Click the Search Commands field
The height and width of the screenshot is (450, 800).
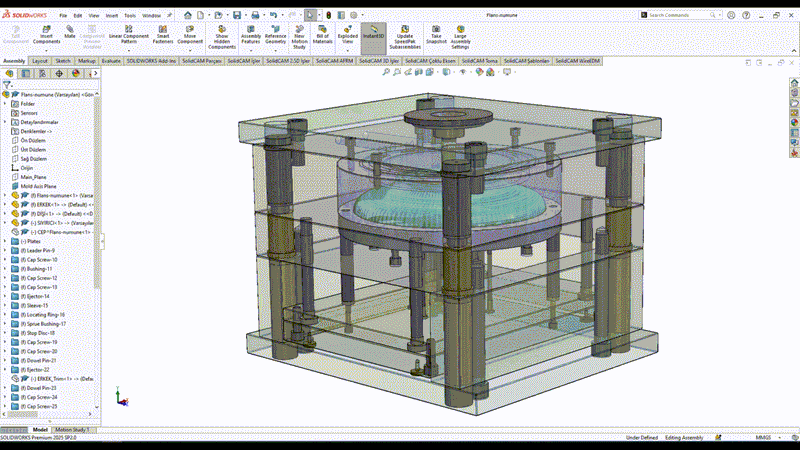click(x=679, y=15)
